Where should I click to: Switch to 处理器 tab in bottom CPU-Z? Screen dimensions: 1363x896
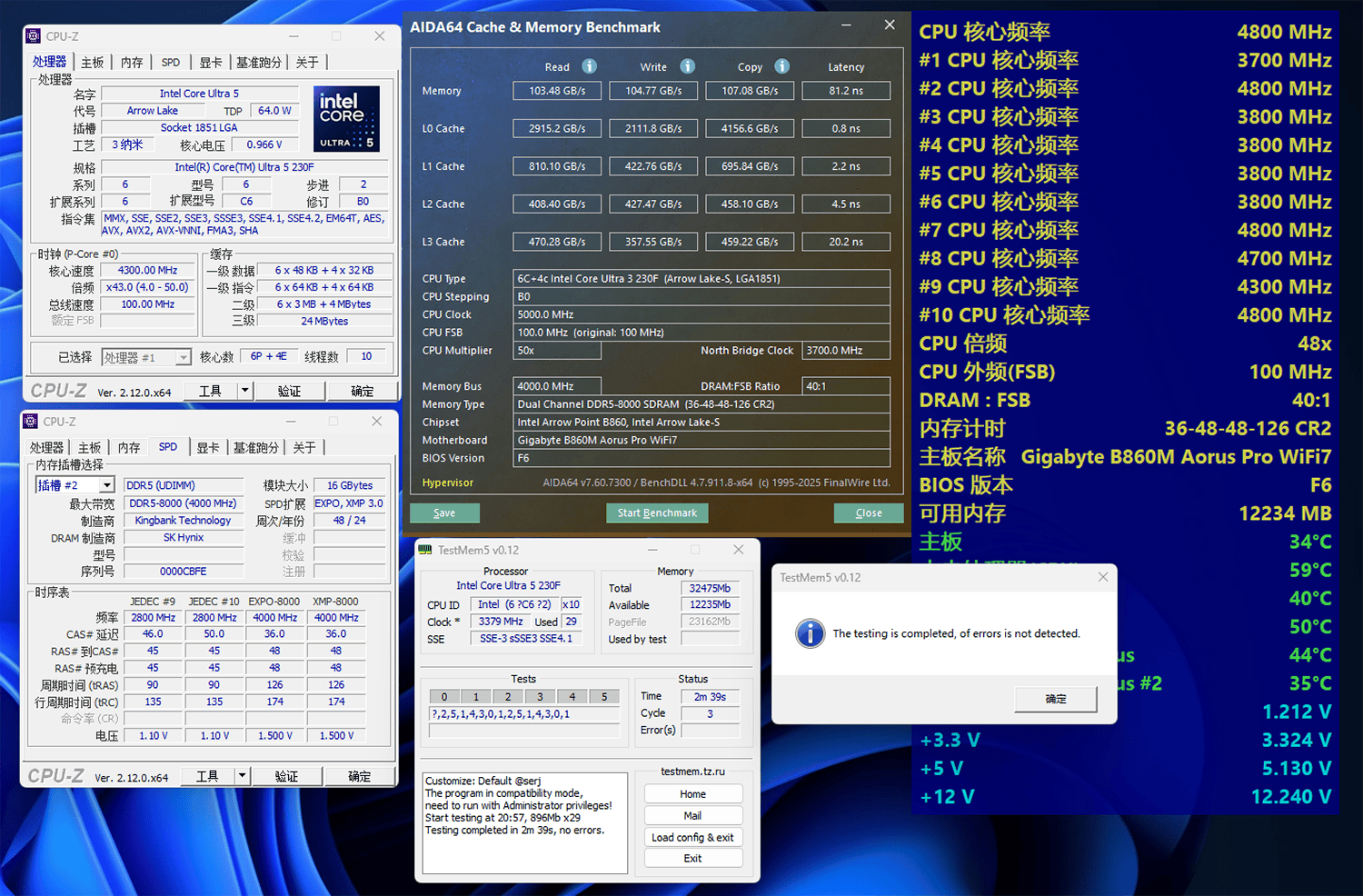tap(46, 448)
